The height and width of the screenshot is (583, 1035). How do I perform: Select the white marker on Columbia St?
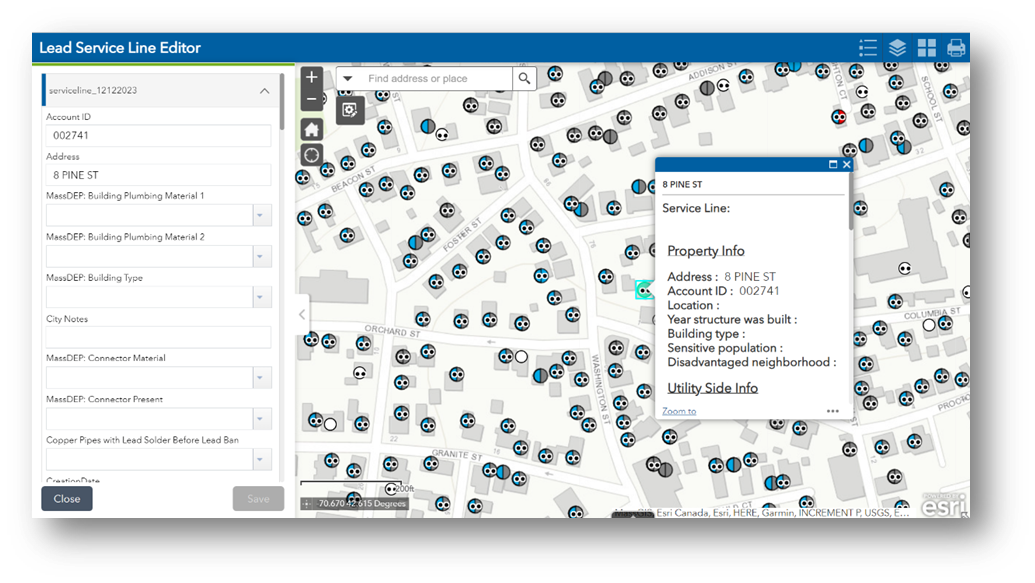pos(929,325)
